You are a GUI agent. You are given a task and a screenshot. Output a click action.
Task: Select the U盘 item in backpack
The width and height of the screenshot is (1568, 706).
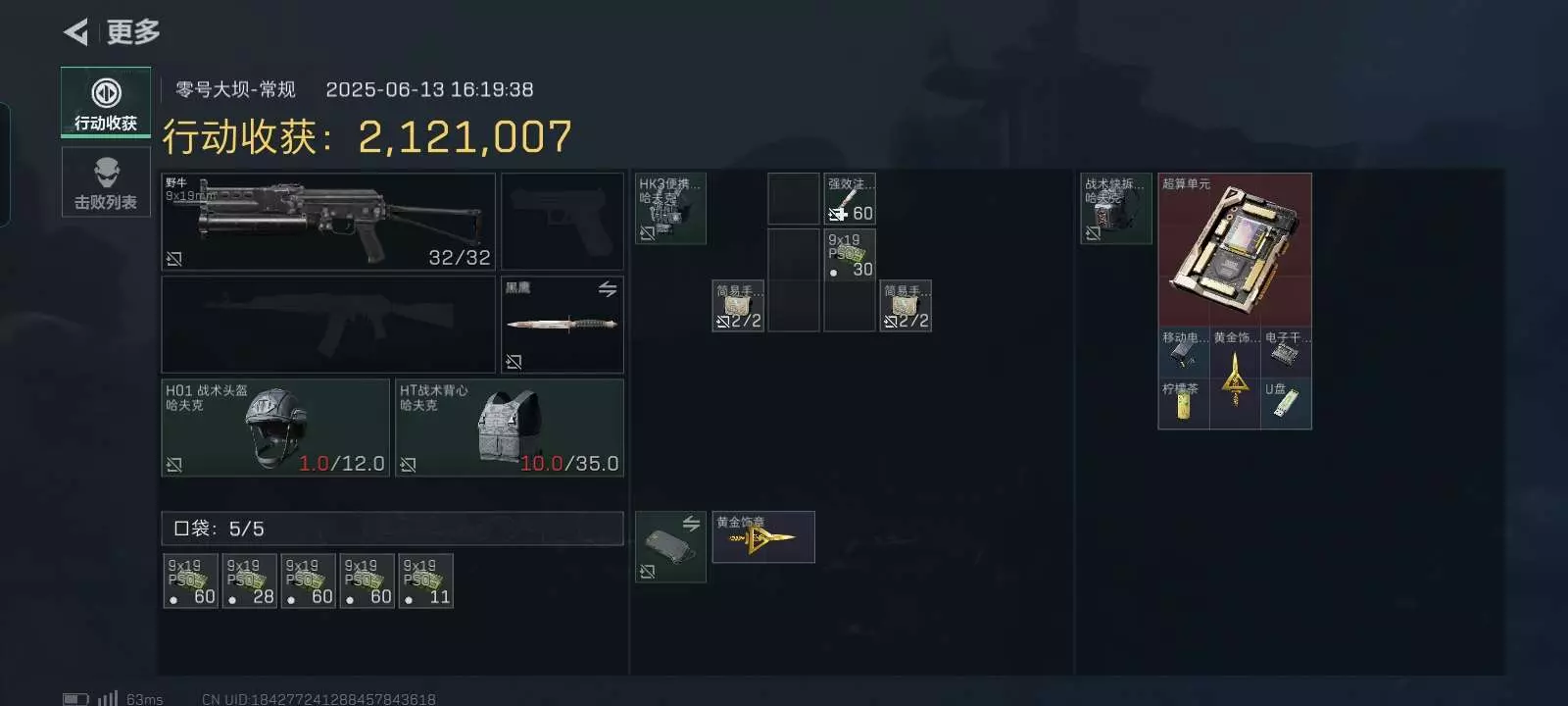(x=1286, y=404)
